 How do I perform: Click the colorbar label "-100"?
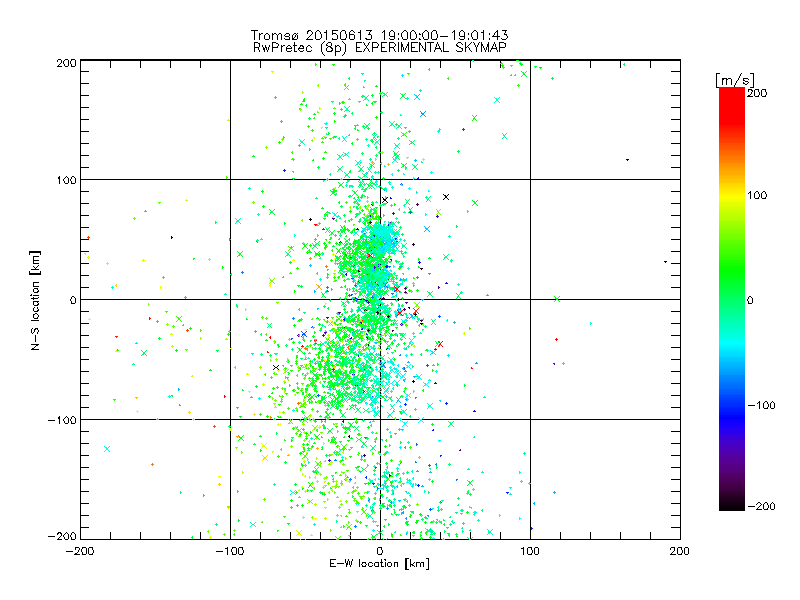pos(761,405)
